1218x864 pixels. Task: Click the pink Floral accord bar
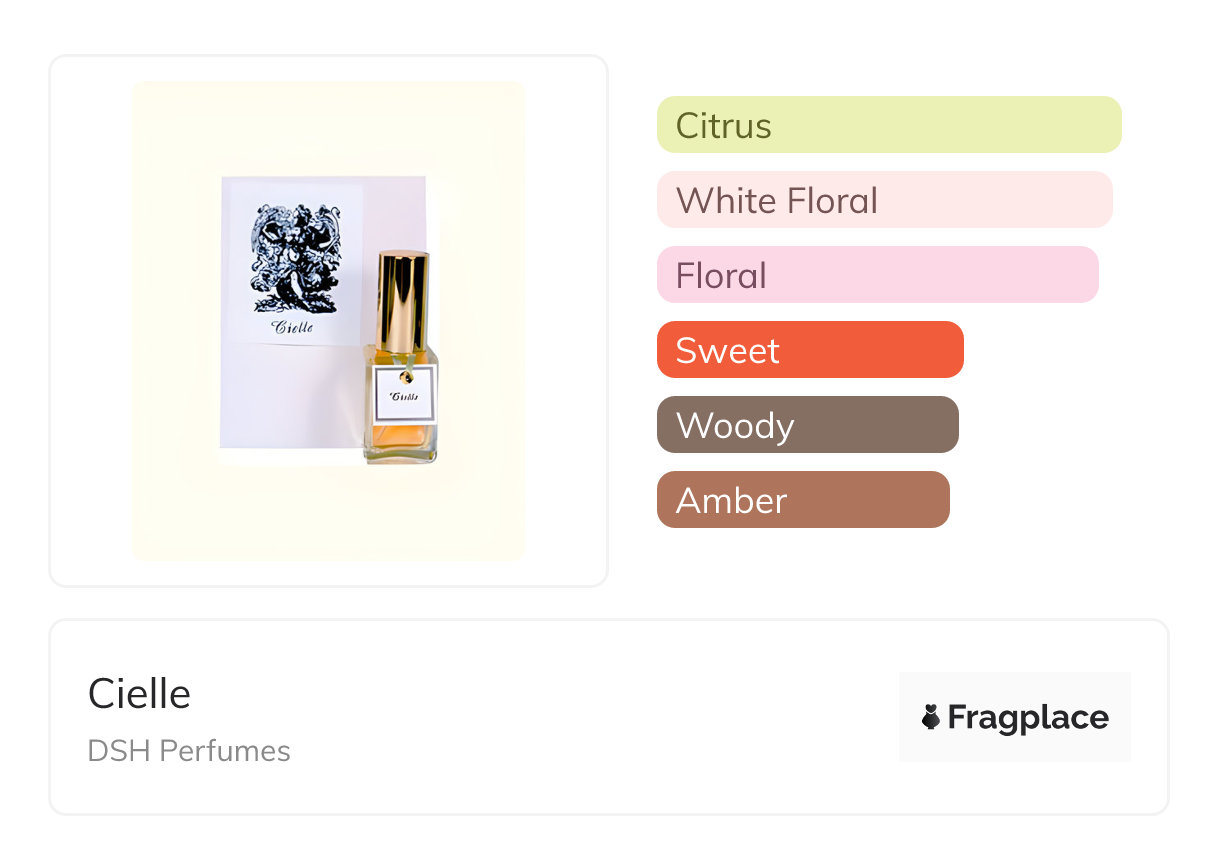(x=877, y=275)
